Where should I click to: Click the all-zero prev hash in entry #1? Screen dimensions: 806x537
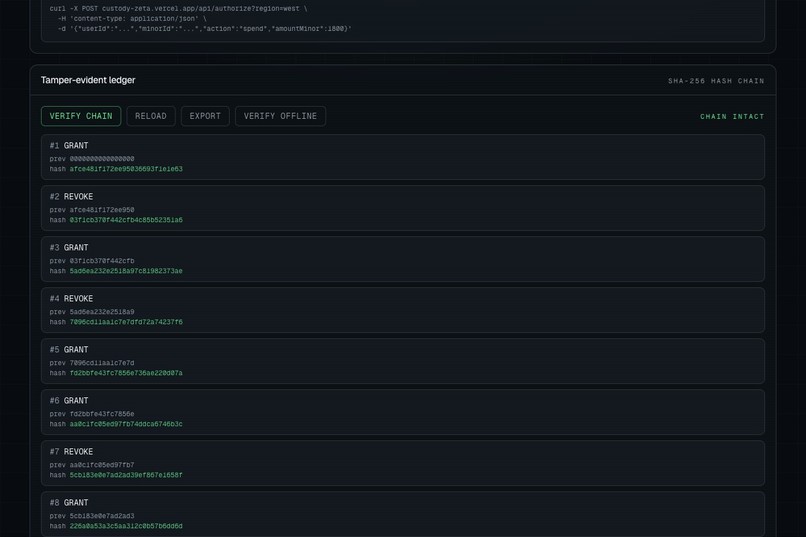click(102, 159)
